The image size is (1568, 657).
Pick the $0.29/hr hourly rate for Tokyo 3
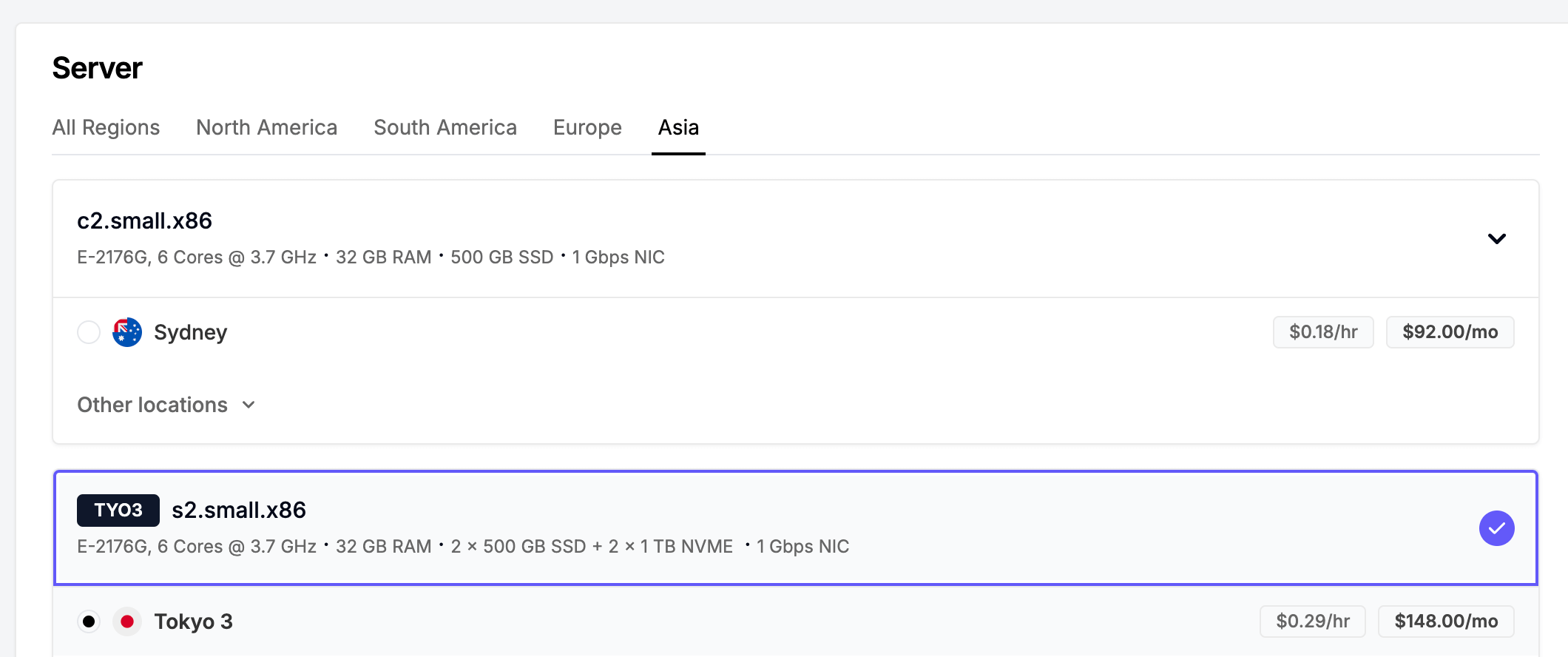point(1313,621)
